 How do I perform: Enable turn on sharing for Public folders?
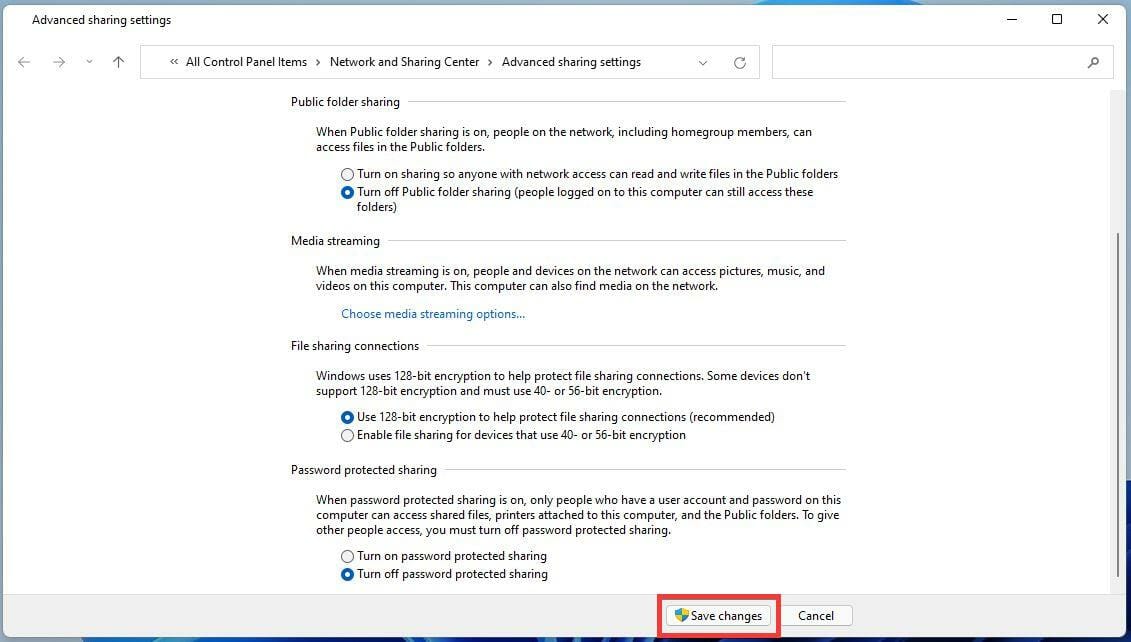tap(347, 174)
